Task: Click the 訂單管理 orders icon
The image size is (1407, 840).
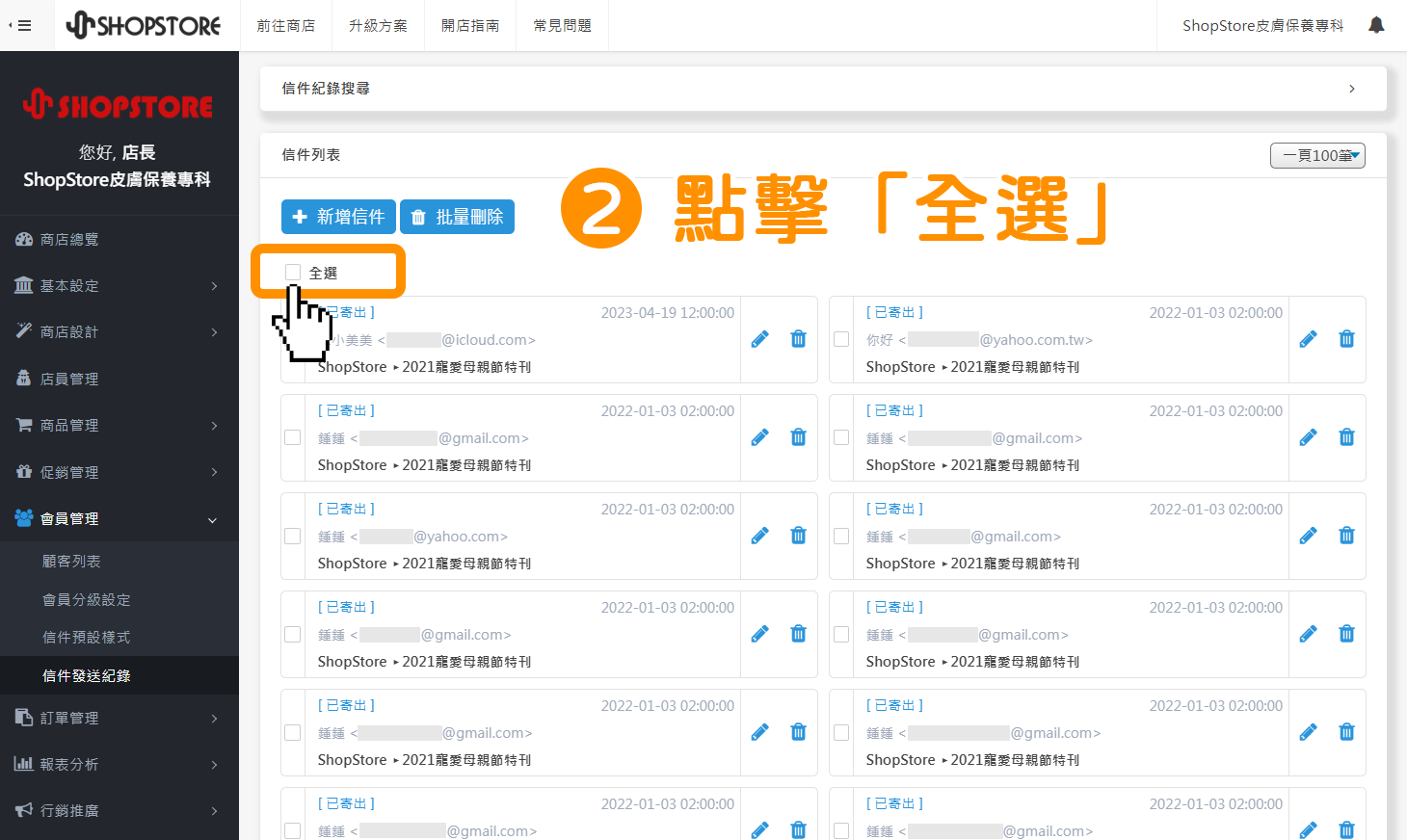Action: pyautogui.click(x=24, y=718)
